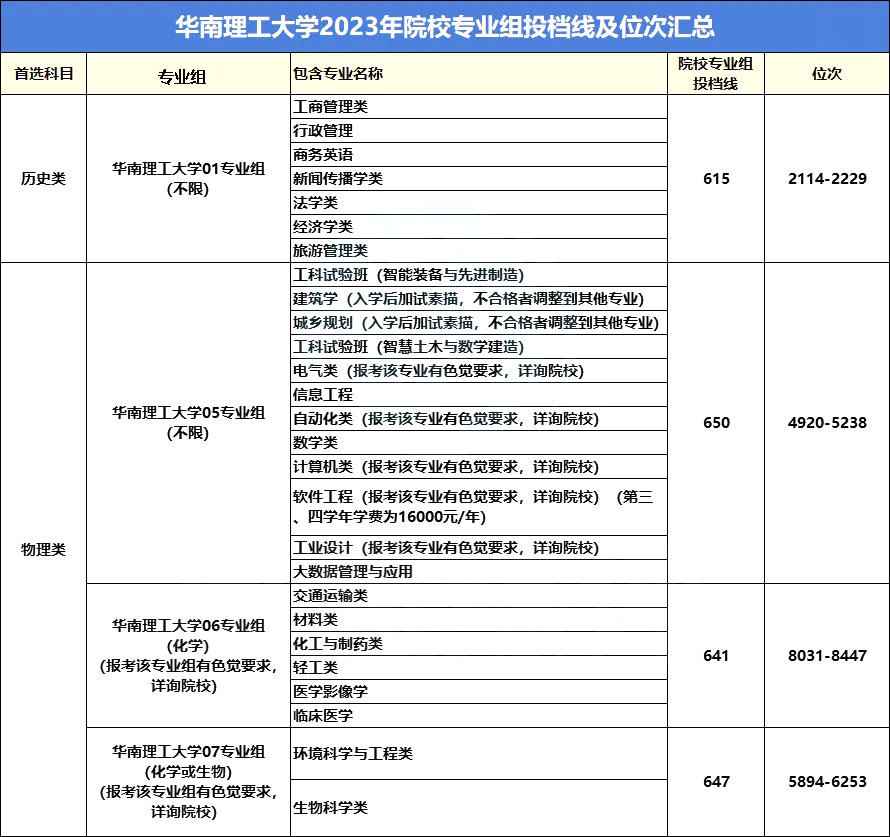Select the 首选科目 column header
This screenshot has width=890, height=837.
pos(44,74)
